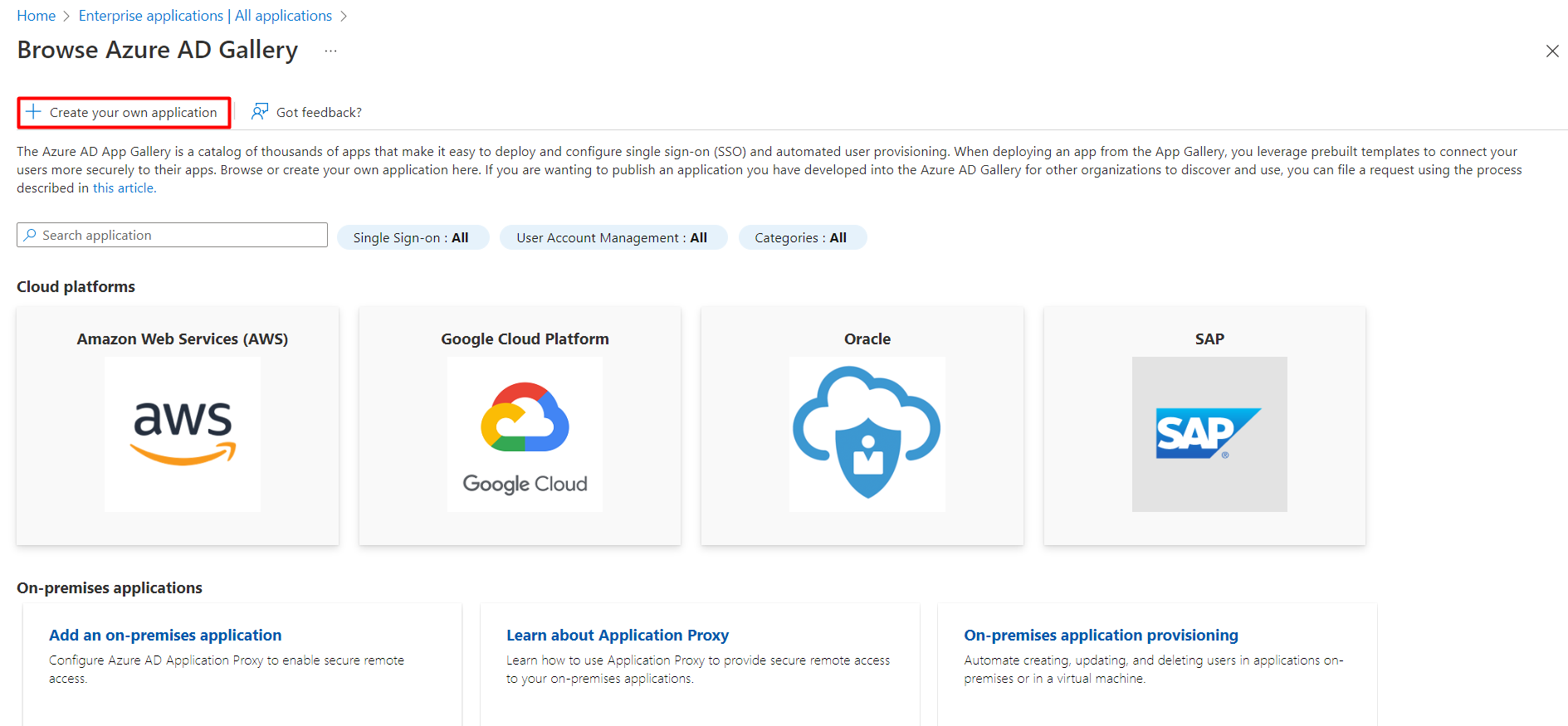Click 'Automate creating, updating, and deleting users' text

click(x=1154, y=669)
